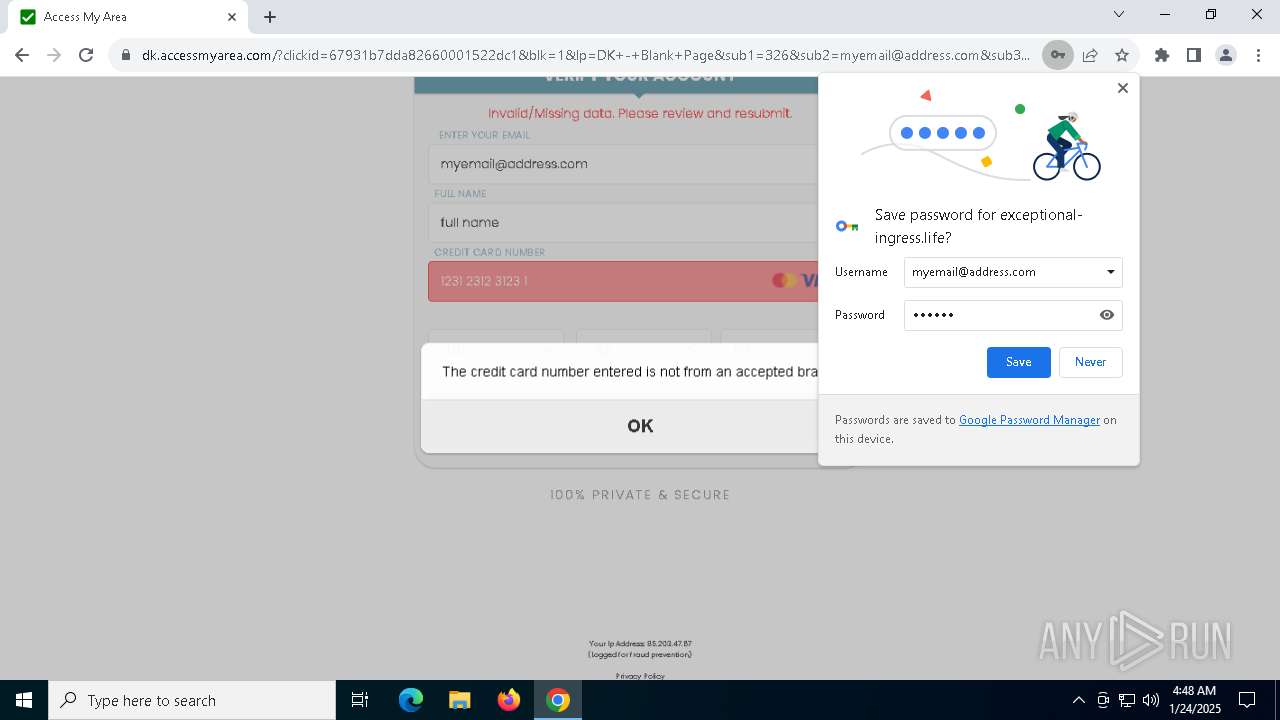This screenshot has width=1280, height=720.
Task: Click the 100% PRIVATE & SECURE text
Action: tap(640, 495)
